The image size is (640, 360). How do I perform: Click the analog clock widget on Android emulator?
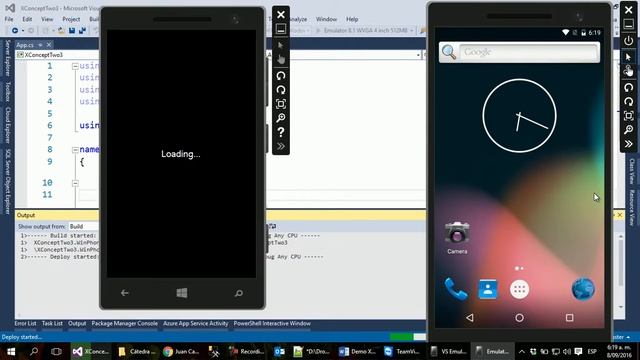pos(519,116)
